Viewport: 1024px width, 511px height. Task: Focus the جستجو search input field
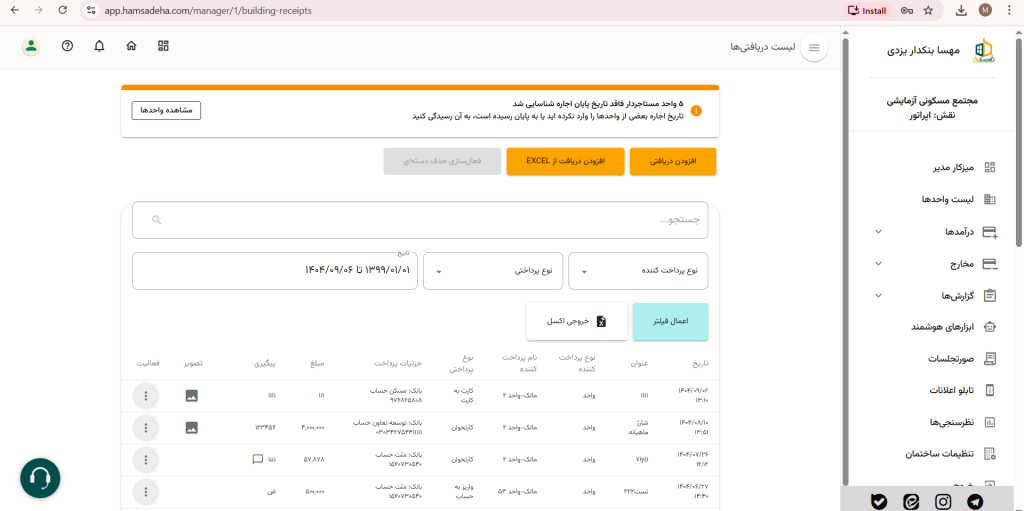coord(420,220)
